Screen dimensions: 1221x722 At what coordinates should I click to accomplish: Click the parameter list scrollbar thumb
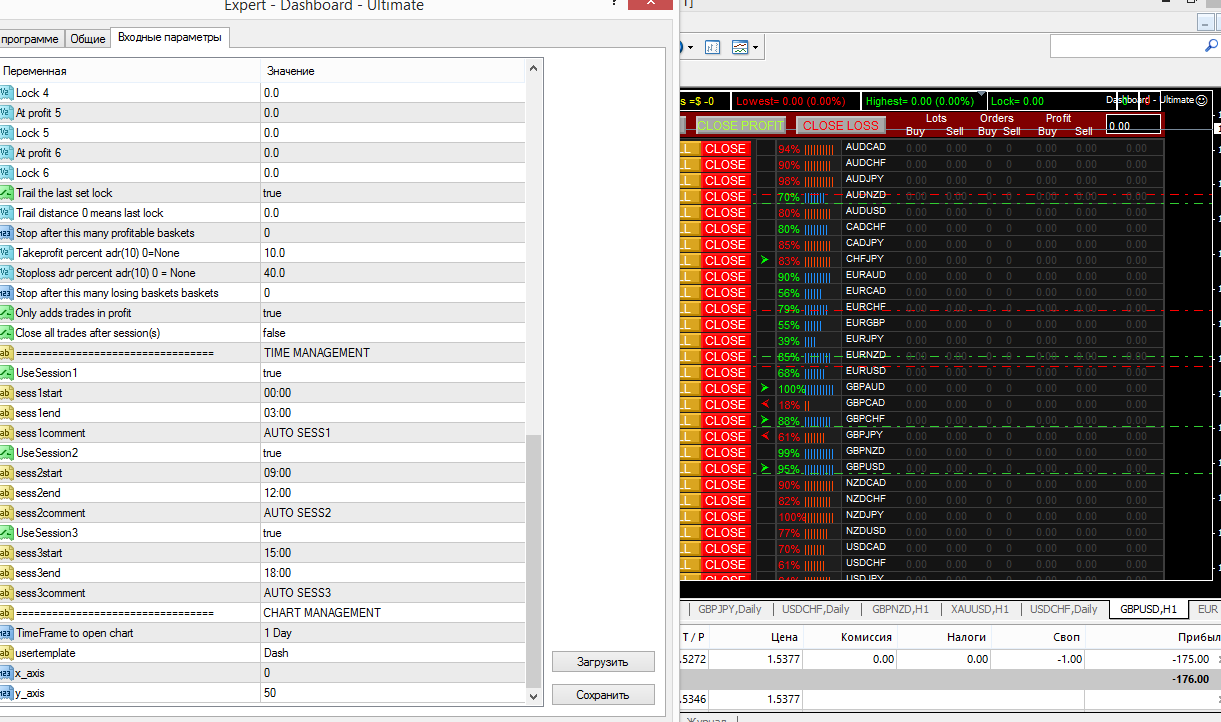click(534, 560)
